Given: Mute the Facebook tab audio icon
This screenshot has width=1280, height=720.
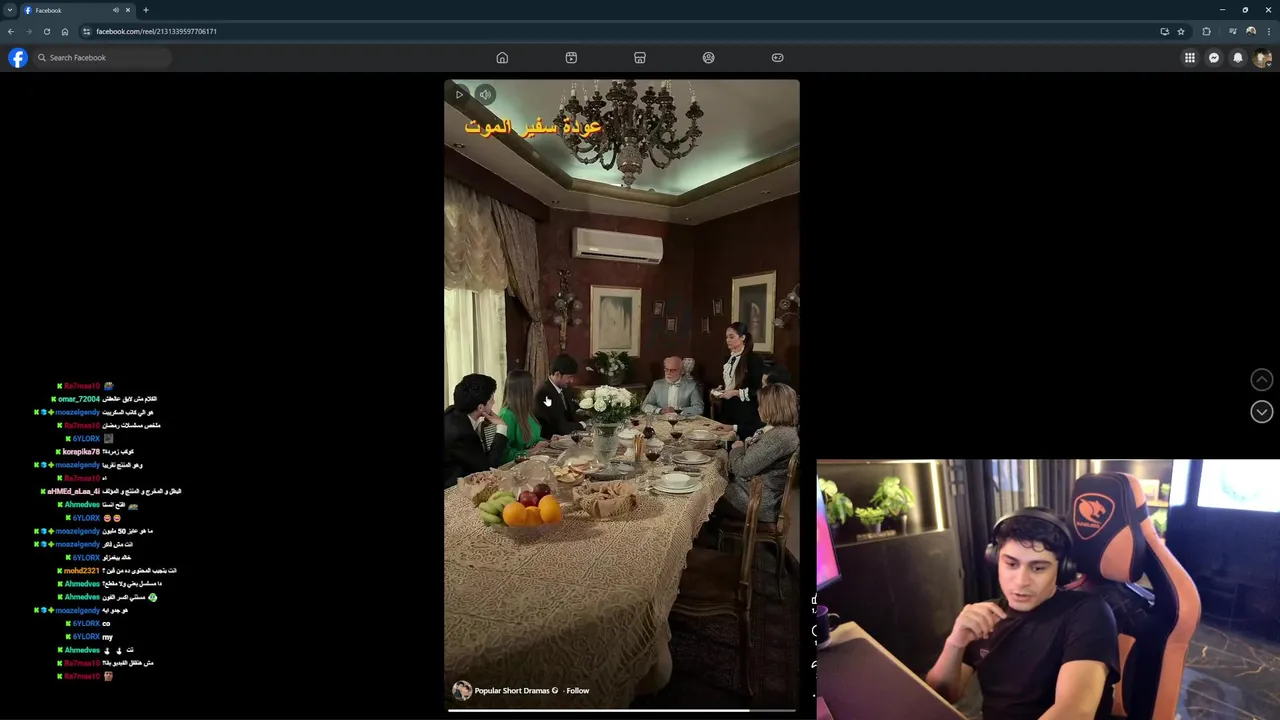Looking at the screenshot, I should (x=115, y=10).
